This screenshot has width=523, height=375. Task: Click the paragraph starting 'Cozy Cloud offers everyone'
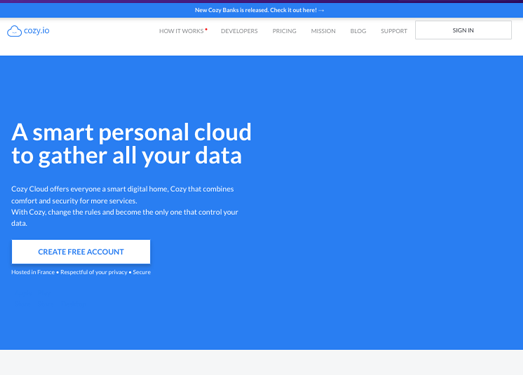[x=125, y=206]
